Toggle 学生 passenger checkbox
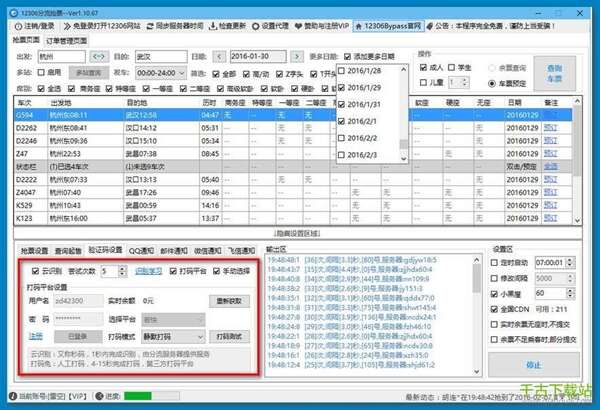 tap(452, 68)
